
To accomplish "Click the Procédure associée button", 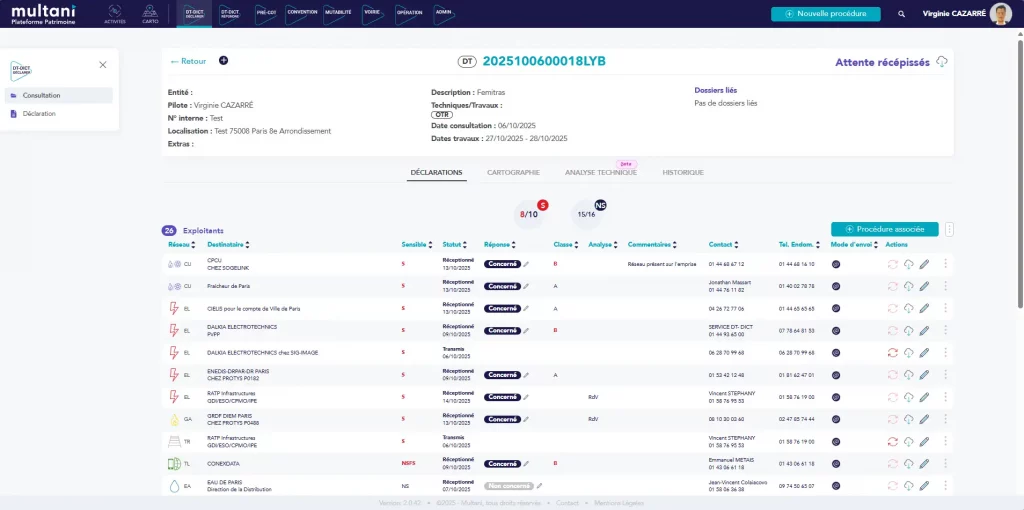I will 884,229.
